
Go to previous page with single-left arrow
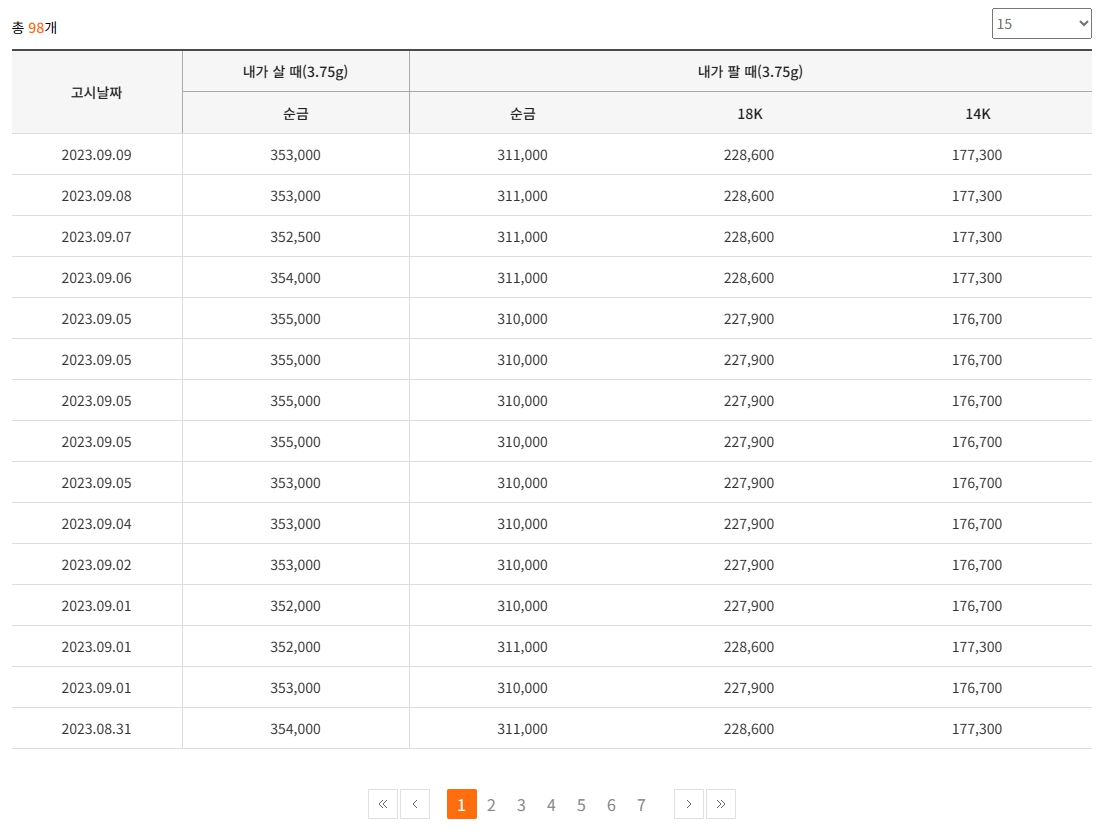pyautogui.click(x=415, y=804)
